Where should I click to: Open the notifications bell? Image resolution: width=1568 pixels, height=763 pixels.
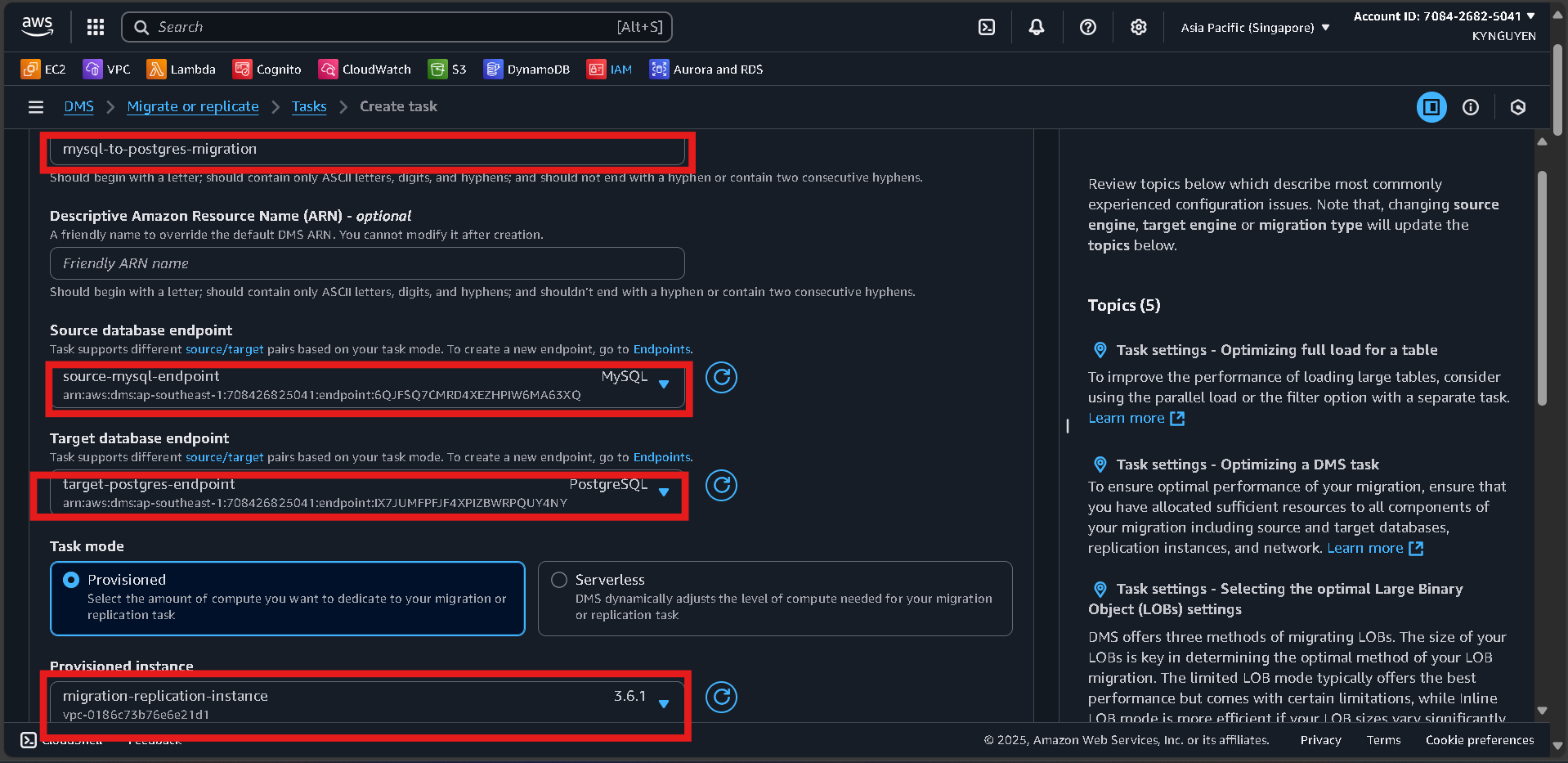point(1036,26)
